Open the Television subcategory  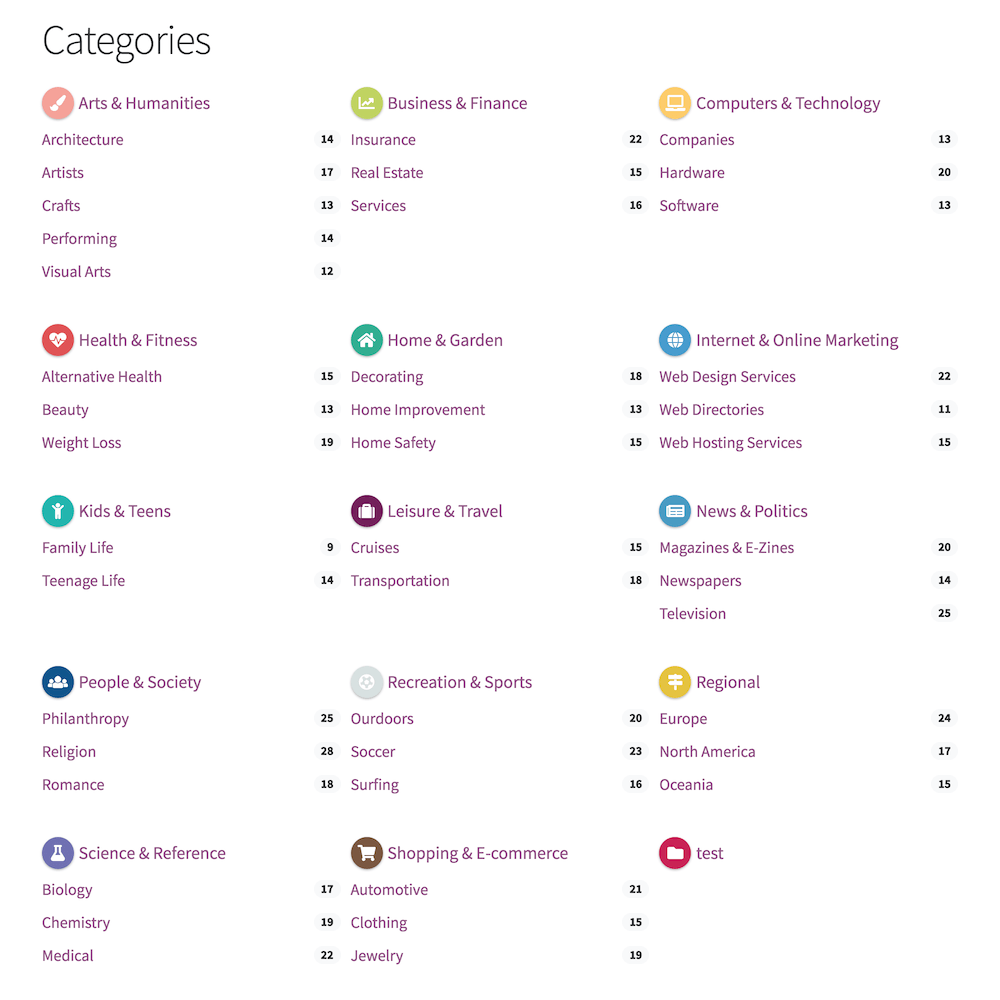(x=692, y=613)
